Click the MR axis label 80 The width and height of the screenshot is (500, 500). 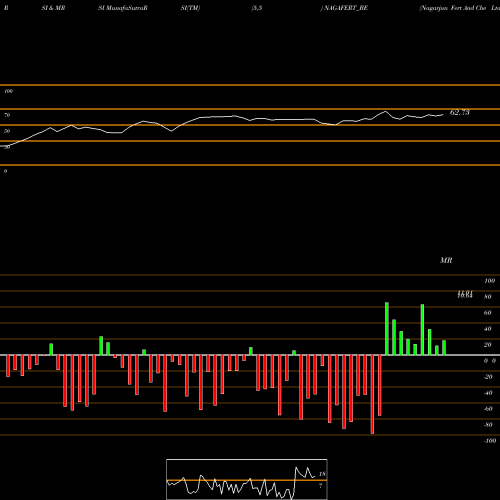488,297
